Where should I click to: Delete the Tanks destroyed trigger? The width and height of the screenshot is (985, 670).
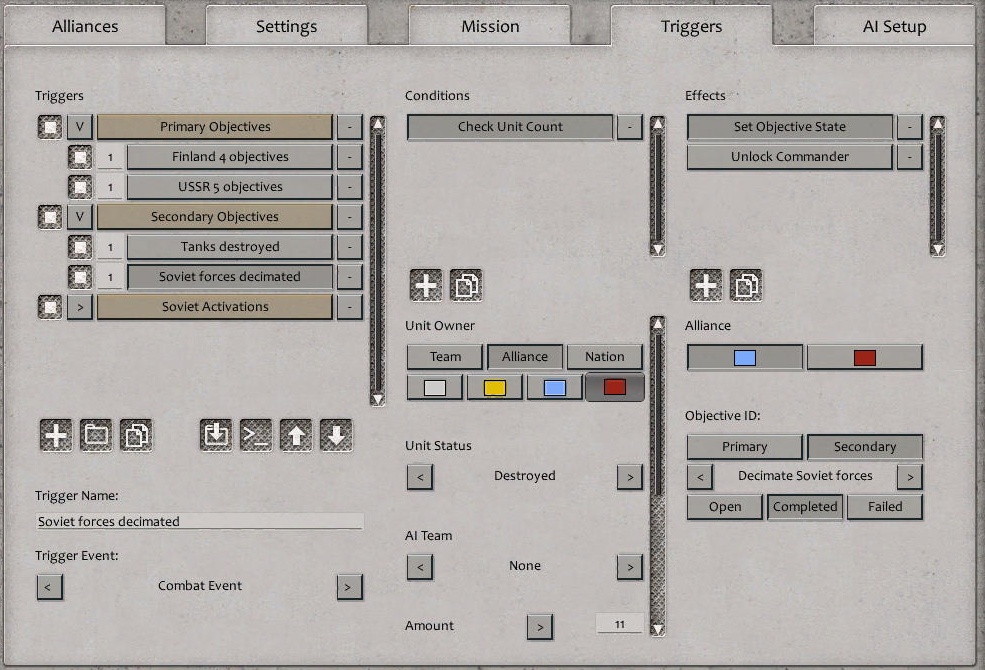[350, 247]
